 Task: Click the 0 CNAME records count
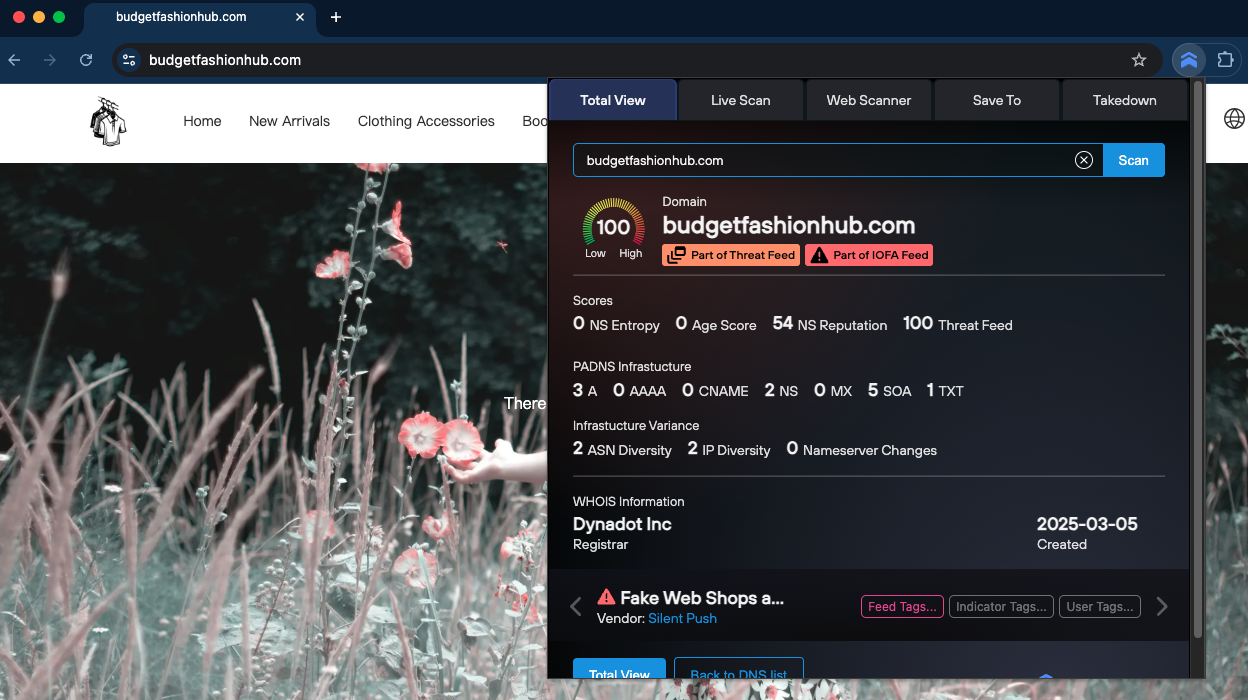click(716, 390)
